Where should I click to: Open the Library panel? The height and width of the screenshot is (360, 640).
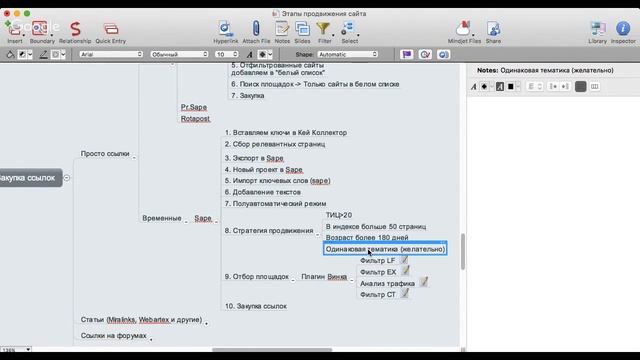pyautogui.click(x=598, y=29)
